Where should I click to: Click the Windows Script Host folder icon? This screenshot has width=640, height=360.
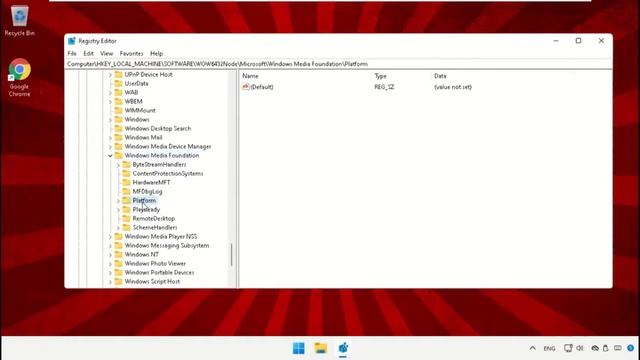pos(118,281)
